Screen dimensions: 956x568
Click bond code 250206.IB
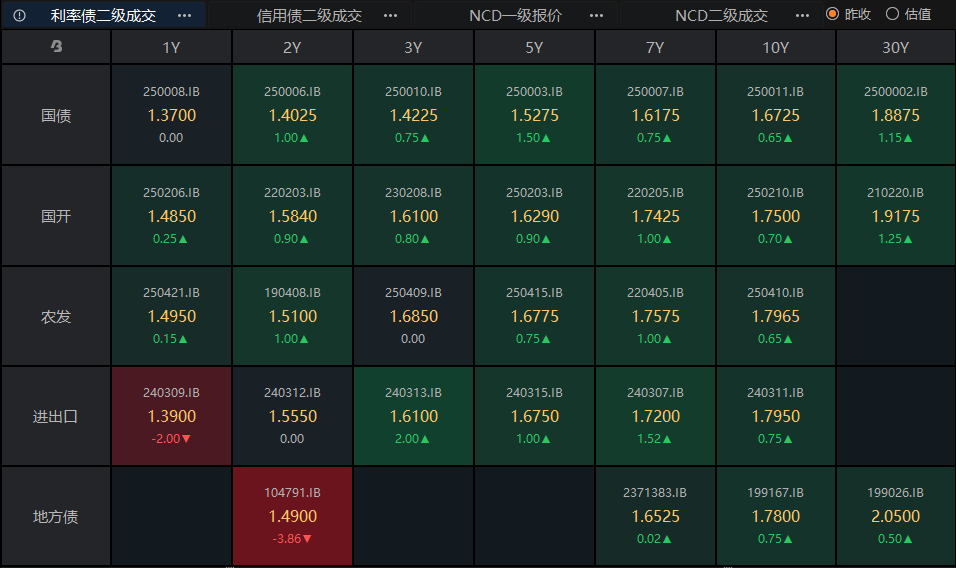[x=171, y=193]
